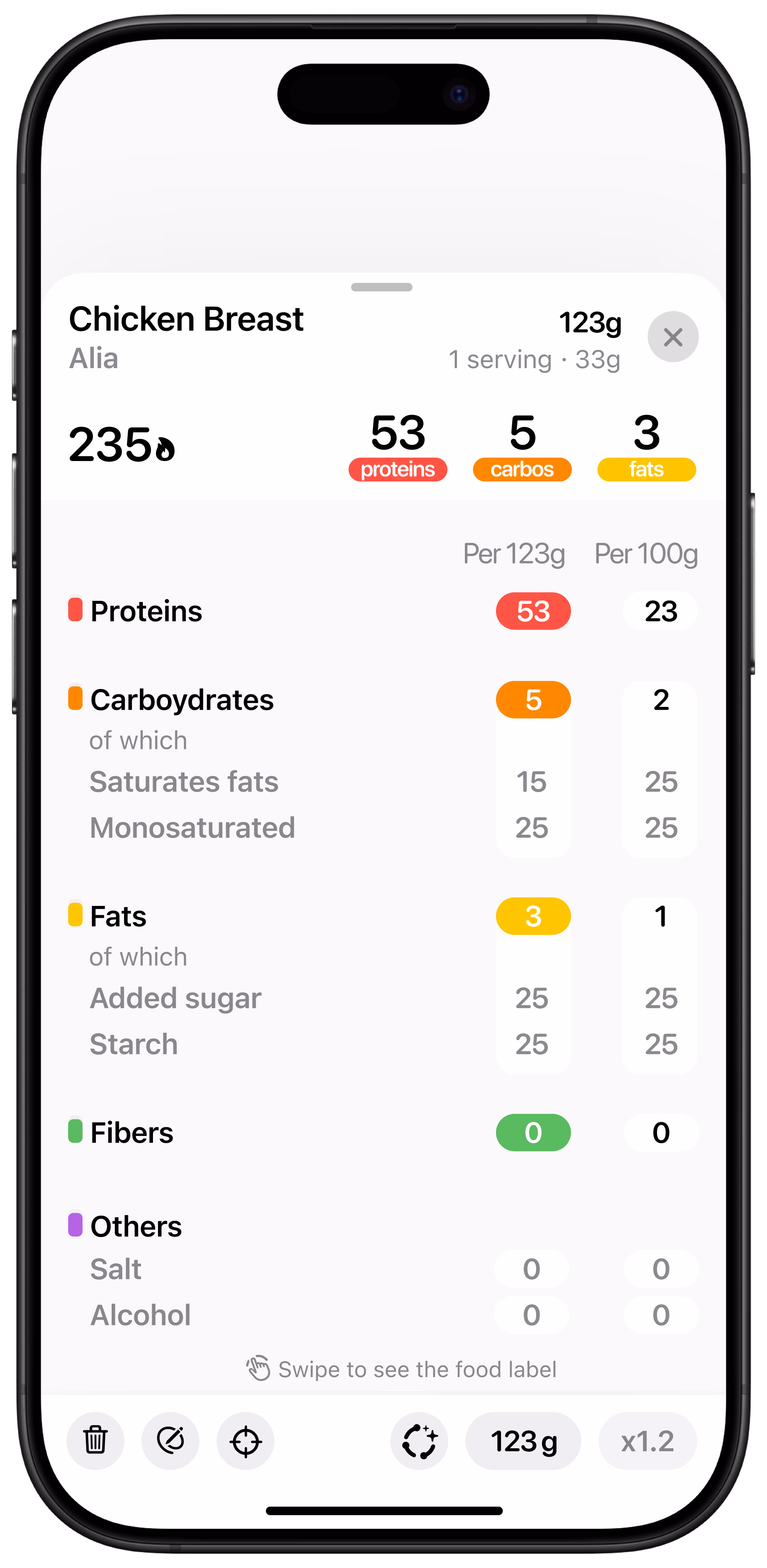This screenshot has width=767, height=1568.
Task: Open the 123 g quantity field
Action: (523, 1440)
